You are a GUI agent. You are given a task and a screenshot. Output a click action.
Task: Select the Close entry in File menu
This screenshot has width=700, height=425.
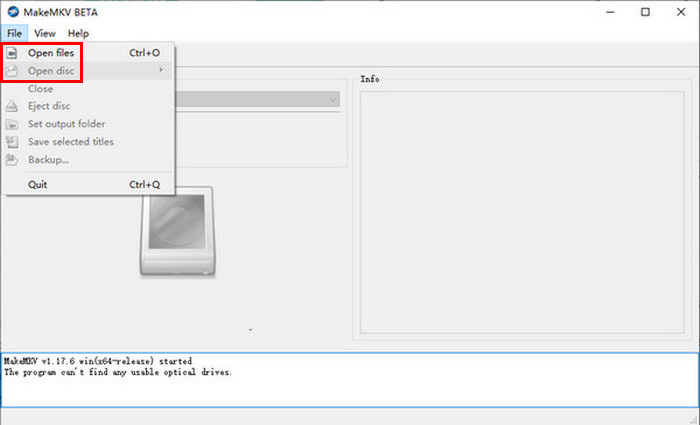point(41,89)
